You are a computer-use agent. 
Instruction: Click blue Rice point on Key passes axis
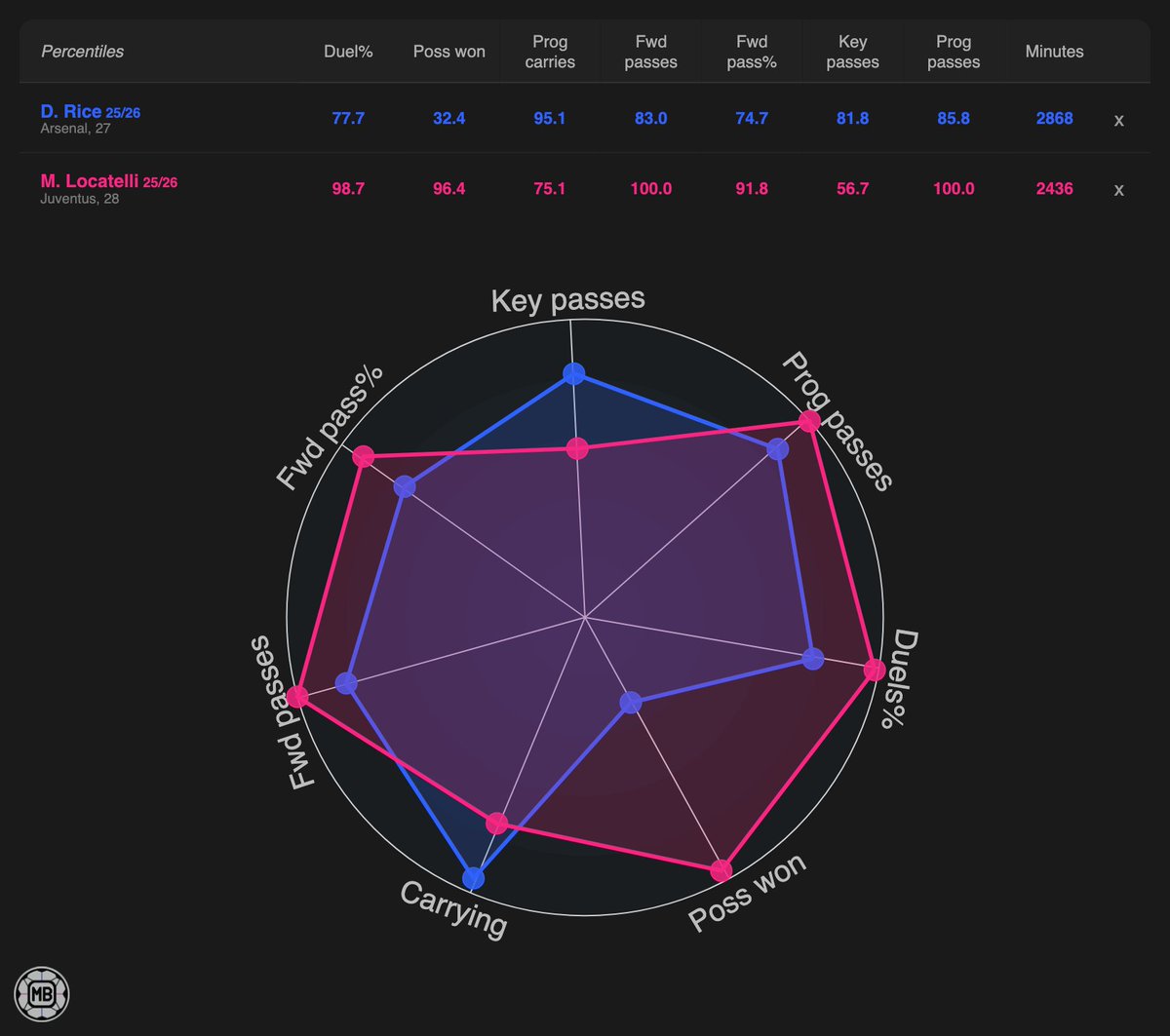point(573,373)
